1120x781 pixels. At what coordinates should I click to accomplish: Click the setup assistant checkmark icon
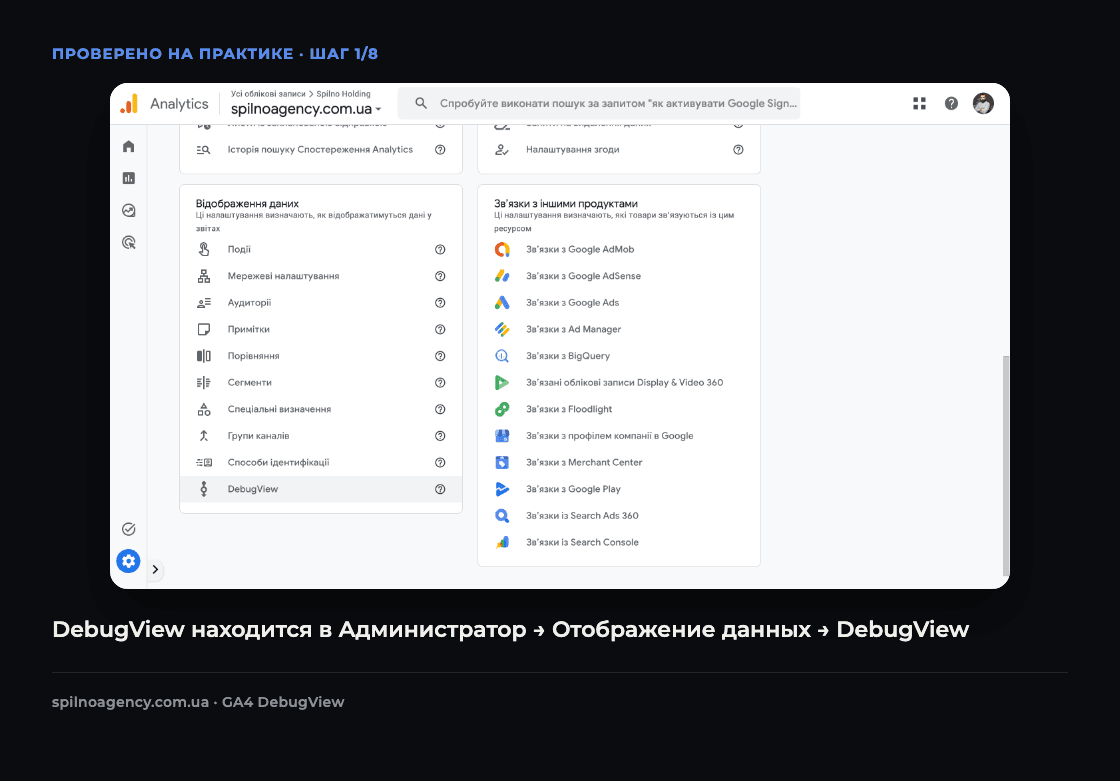(x=129, y=529)
